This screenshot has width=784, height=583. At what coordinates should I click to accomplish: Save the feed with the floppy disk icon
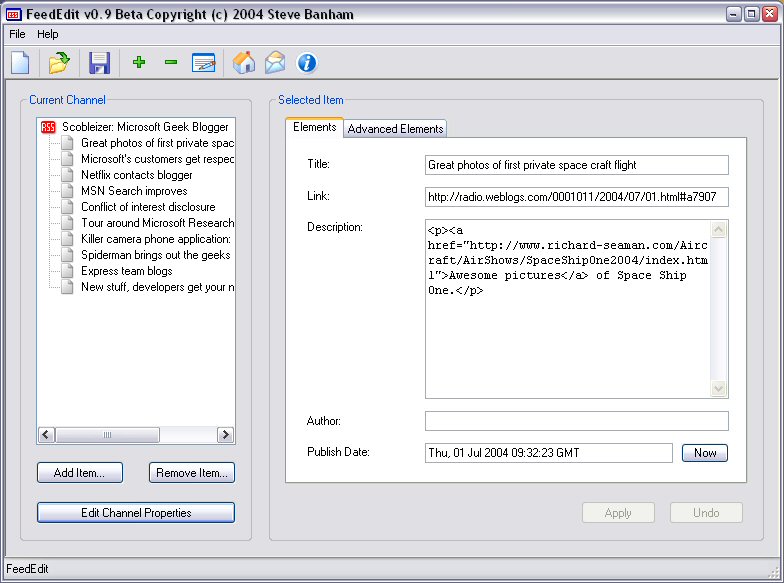coord(99,63)
